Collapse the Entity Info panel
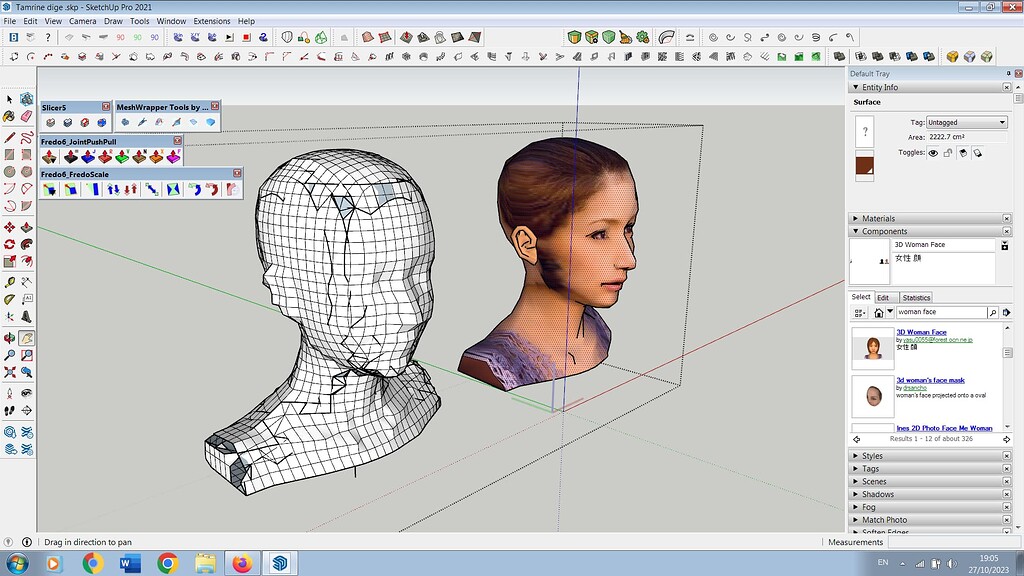1024x576 pixels. pos(854,87)
